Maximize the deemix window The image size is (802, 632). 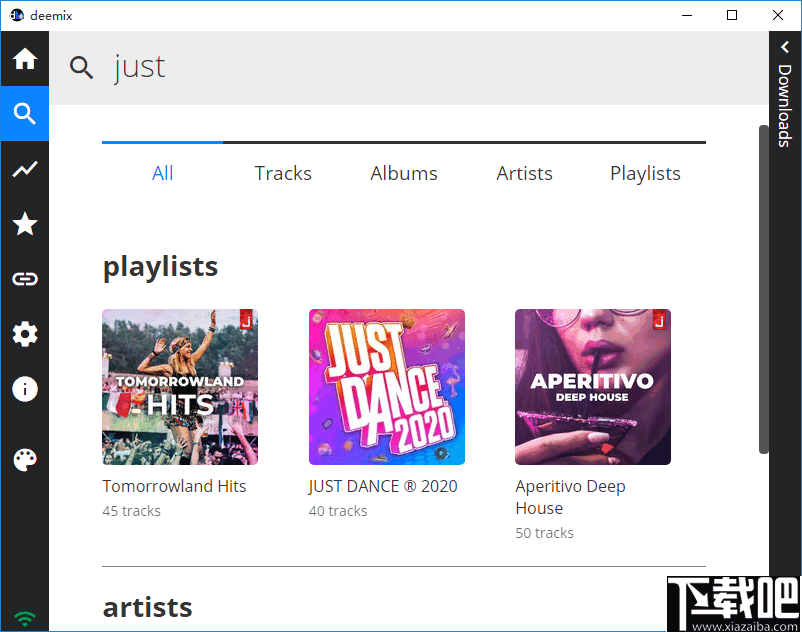point(732,15)
